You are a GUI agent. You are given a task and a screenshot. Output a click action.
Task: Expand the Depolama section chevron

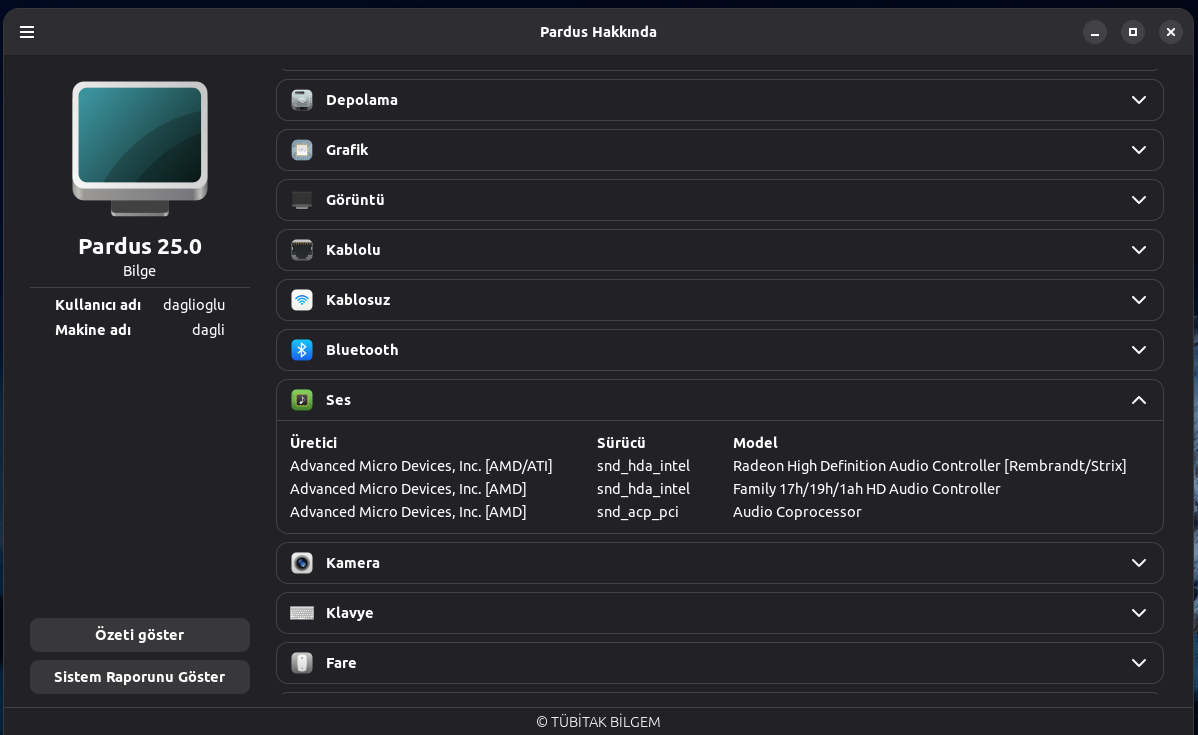click(x=1138, y=100)
